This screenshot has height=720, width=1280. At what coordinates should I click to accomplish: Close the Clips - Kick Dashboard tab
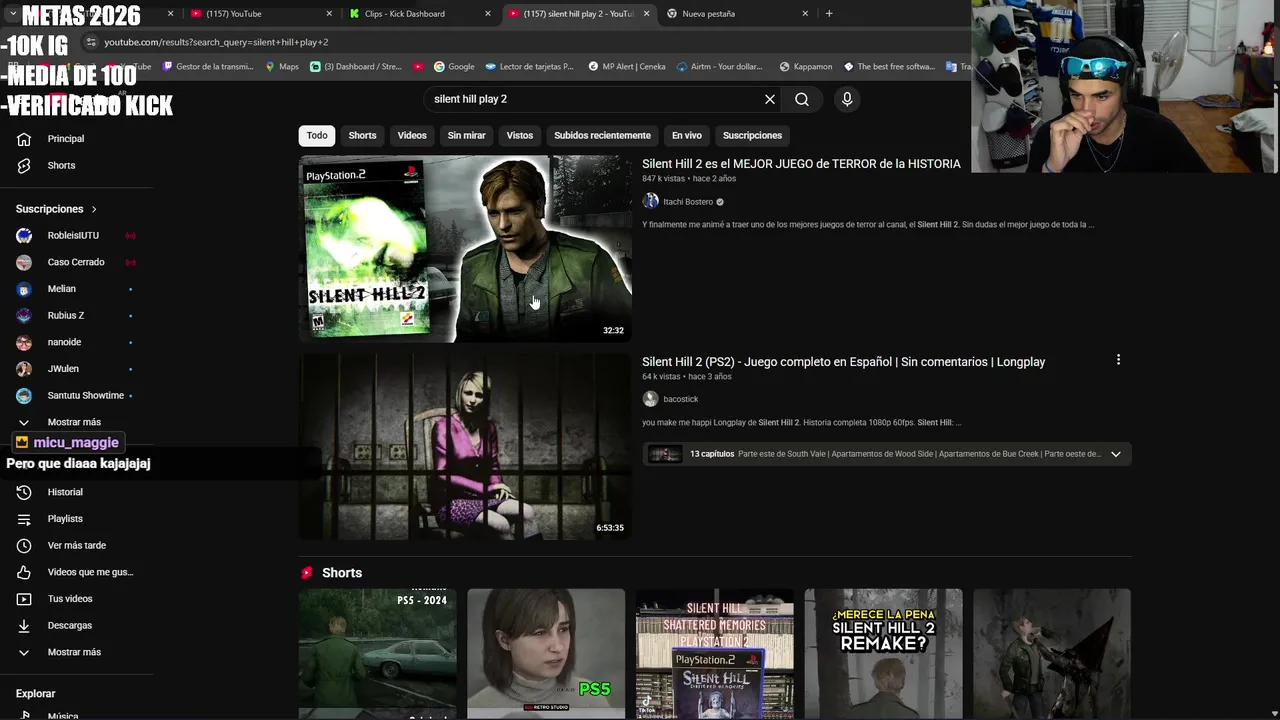tap(488, 14)
